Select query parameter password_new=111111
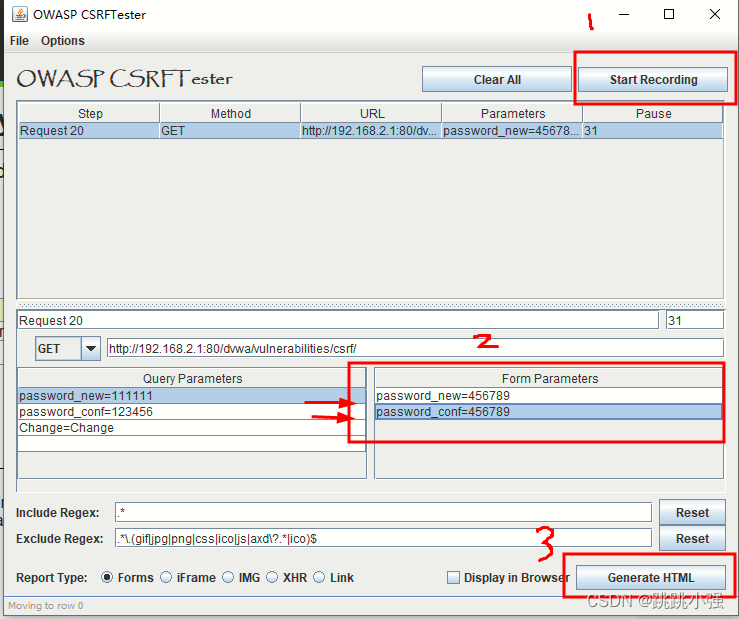739x619 pixels. tap(192, 396)
